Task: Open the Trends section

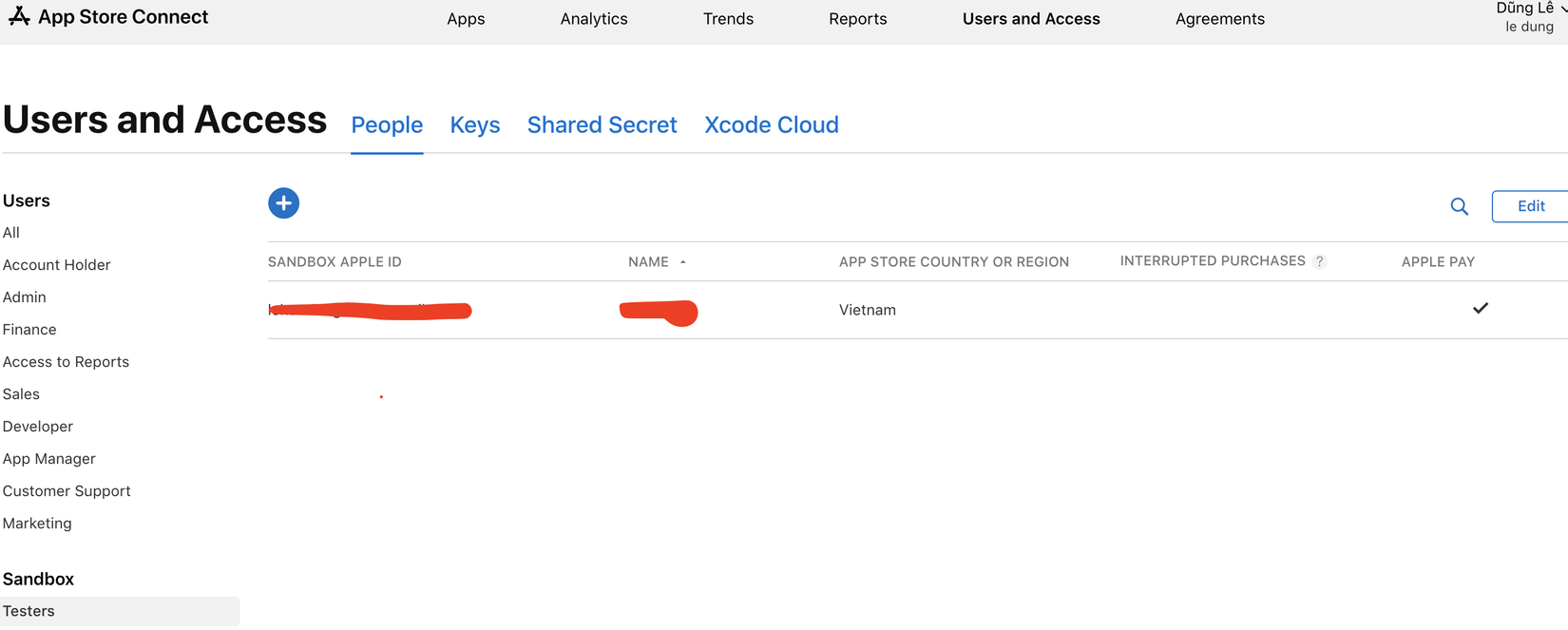Action: pyautogui.click(x=728, y=19)
